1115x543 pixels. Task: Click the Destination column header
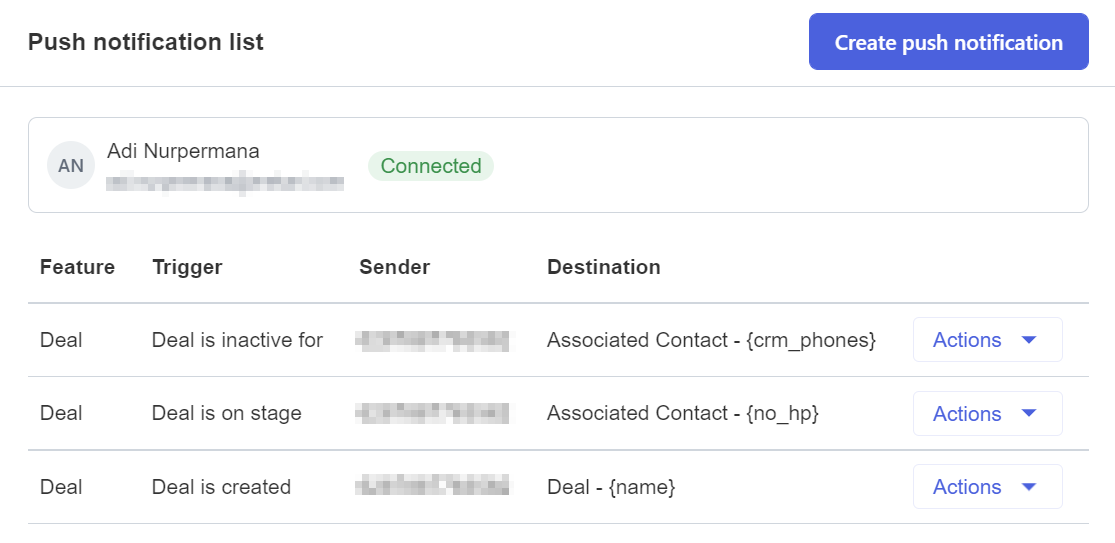[x=604, y=267]
